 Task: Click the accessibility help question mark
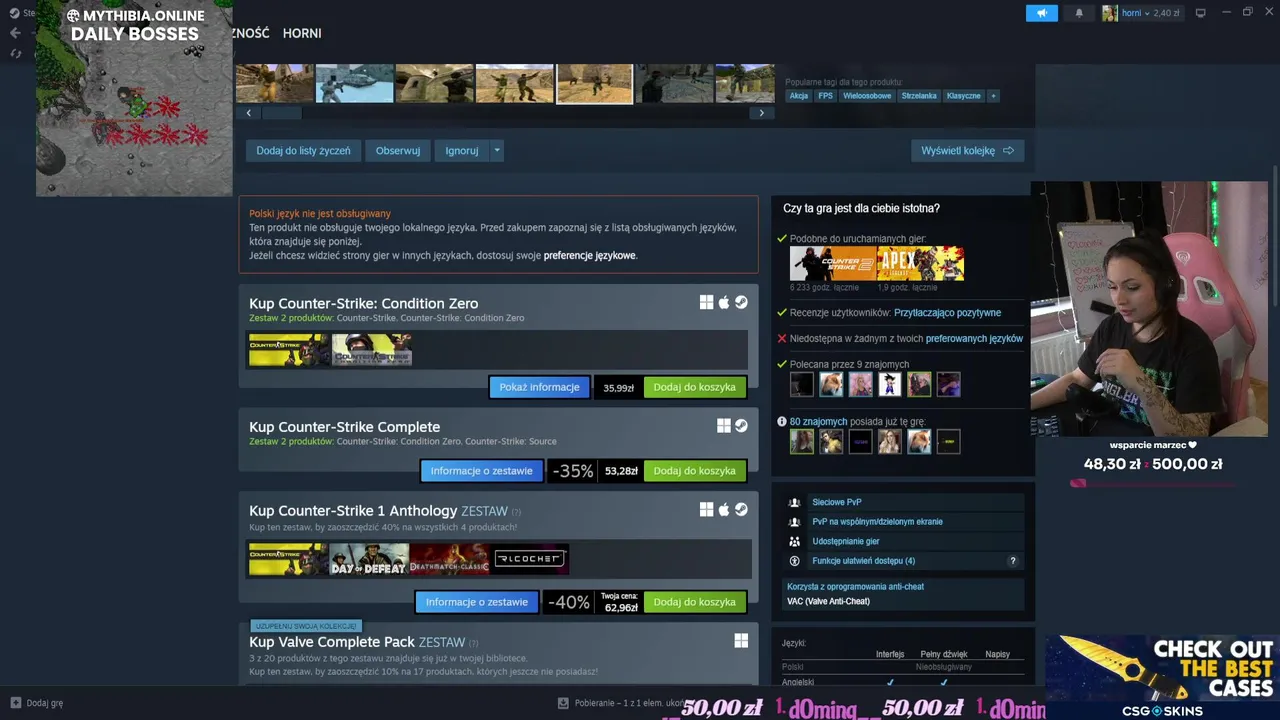[x=1012, y=561]
